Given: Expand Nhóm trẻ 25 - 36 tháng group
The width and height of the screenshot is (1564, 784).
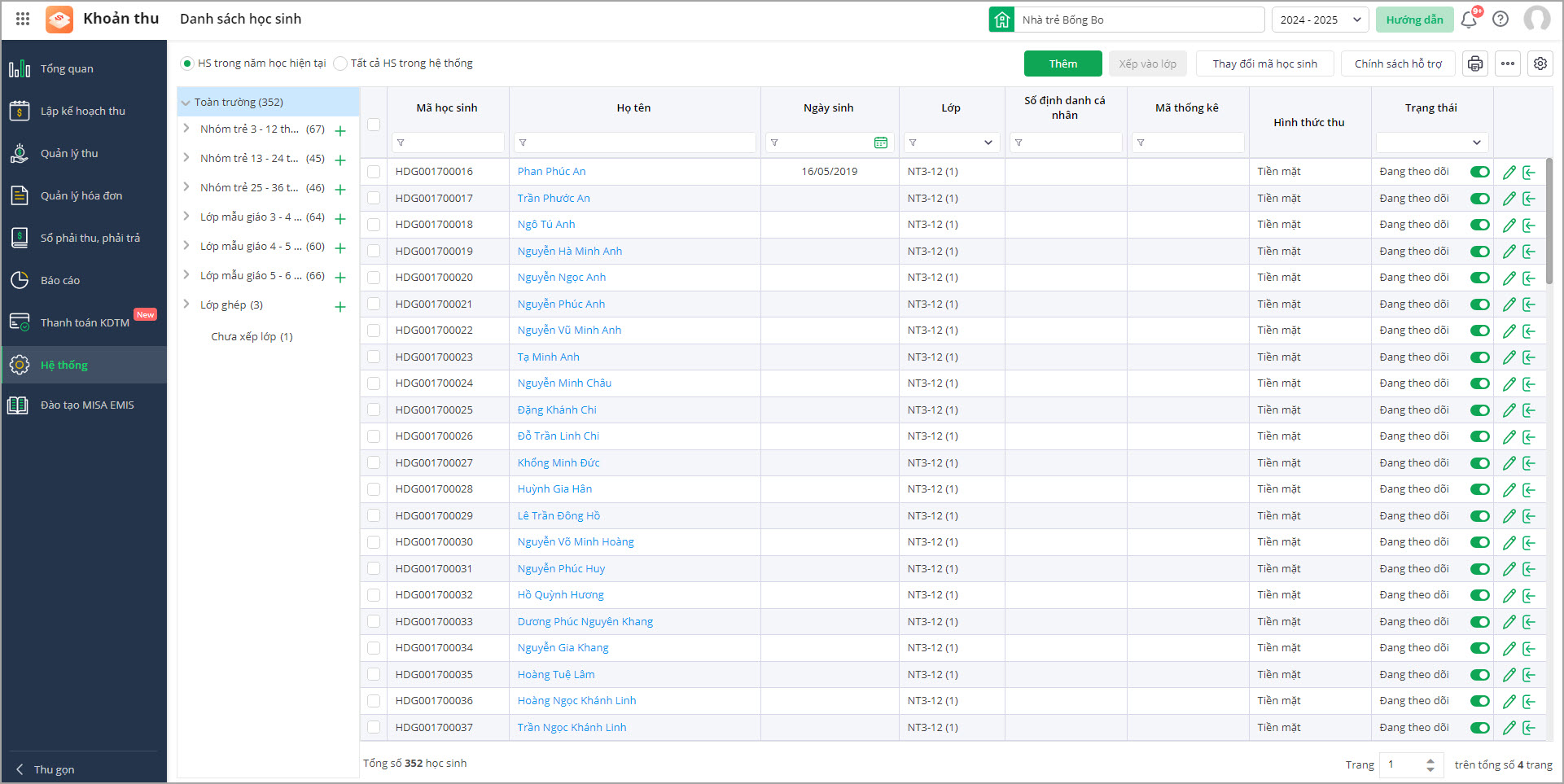Looking at the screenshot, I should 186,187.
